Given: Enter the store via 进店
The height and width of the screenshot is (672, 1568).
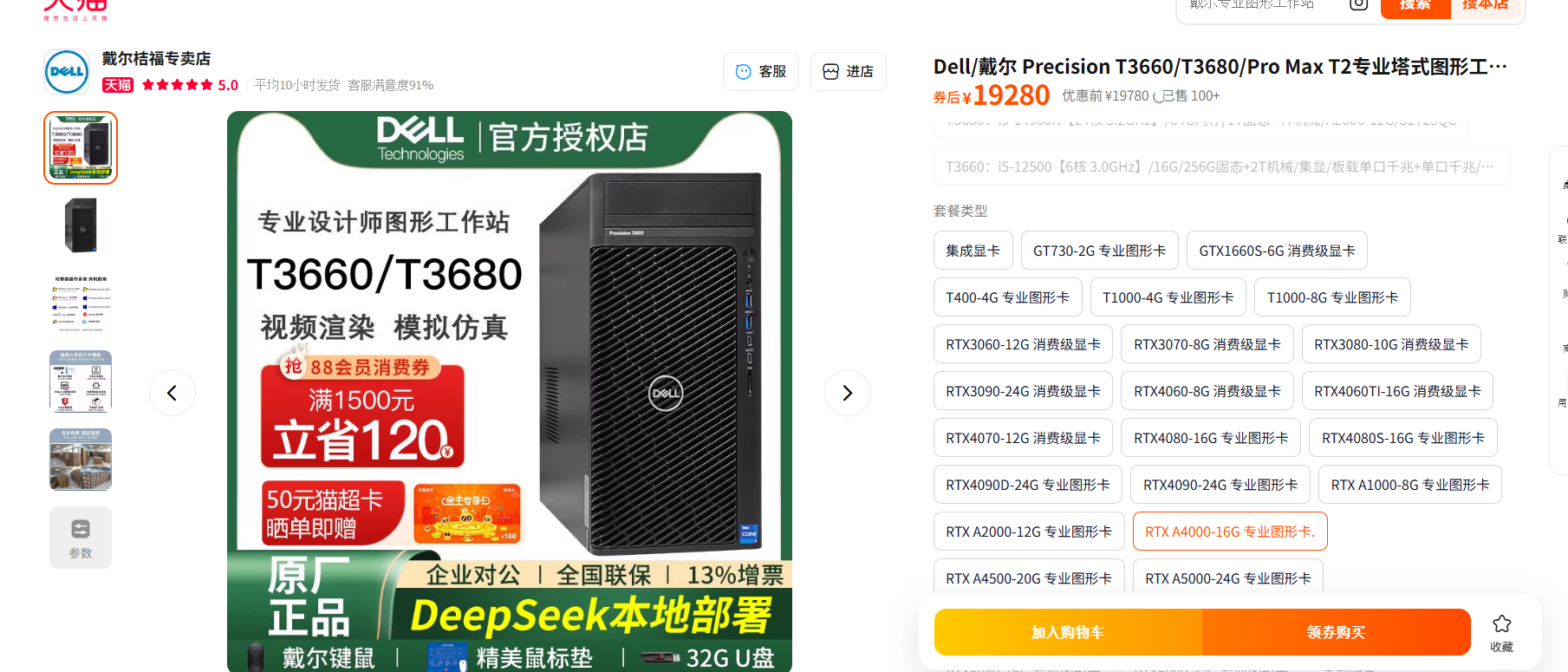Looking at the screenshot, I should tap(848, 71).
